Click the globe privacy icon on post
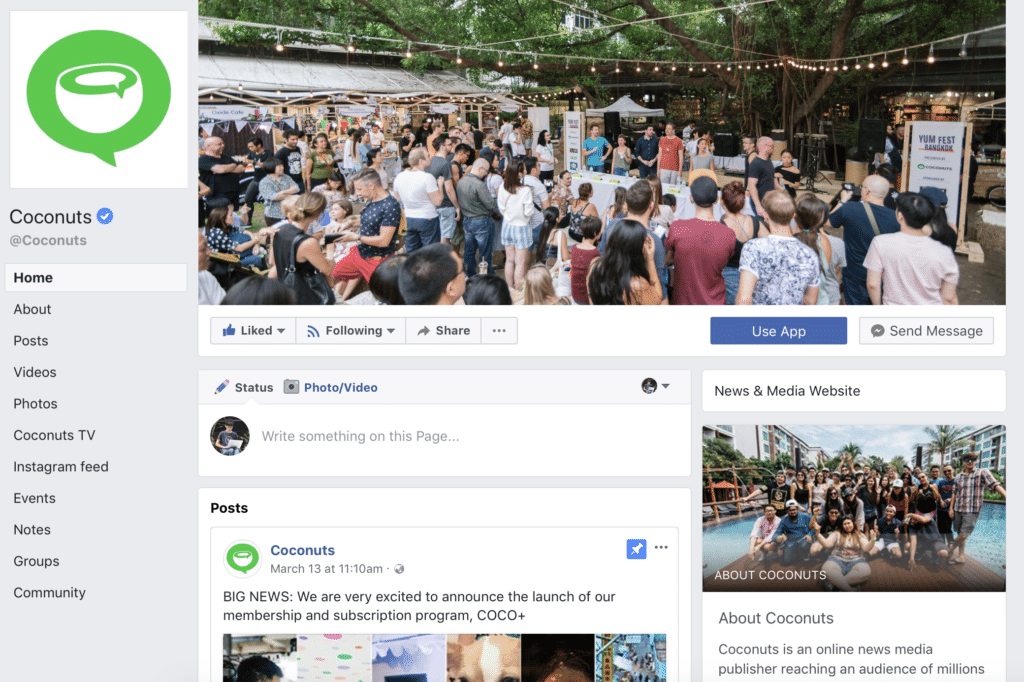The width and height of the screenshot is (1024, 682). [399, 569]
